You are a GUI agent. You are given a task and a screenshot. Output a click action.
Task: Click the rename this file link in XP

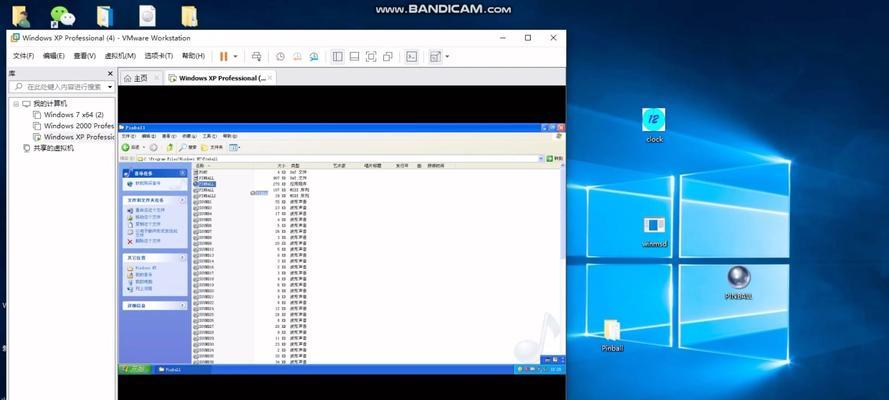point(144,210)
